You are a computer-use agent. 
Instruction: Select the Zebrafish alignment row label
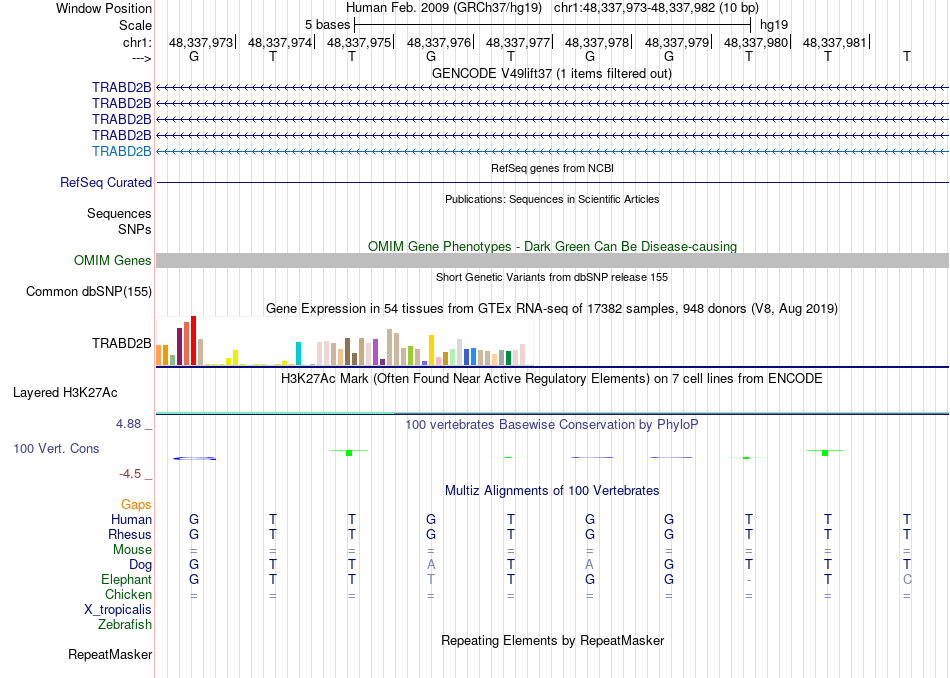click(x=125, y=624)
